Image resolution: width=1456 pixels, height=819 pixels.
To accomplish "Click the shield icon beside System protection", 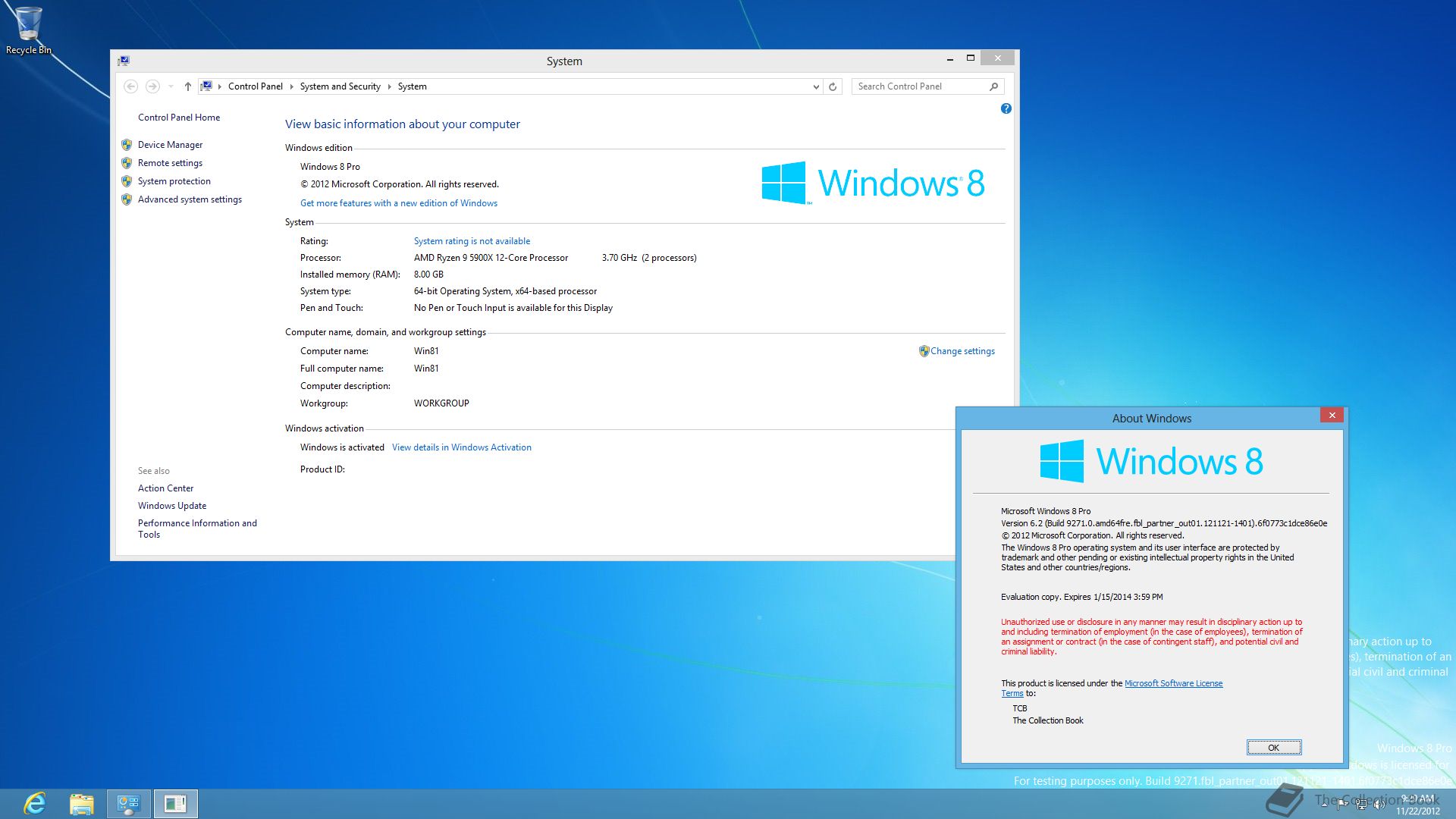I will coord(127,181).
